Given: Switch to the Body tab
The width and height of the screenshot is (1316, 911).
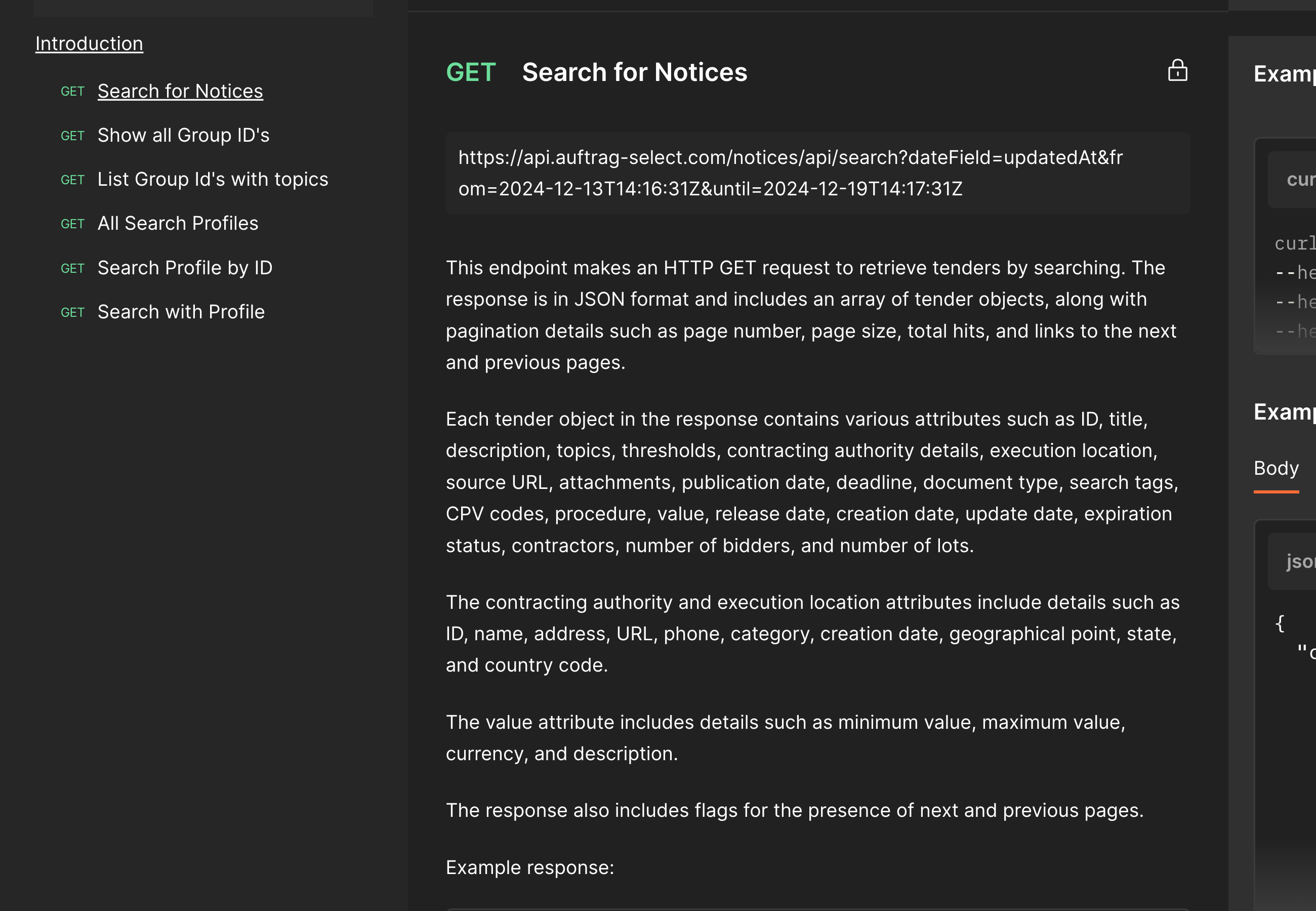Looking at the screenshot, I should [1276, 469].
